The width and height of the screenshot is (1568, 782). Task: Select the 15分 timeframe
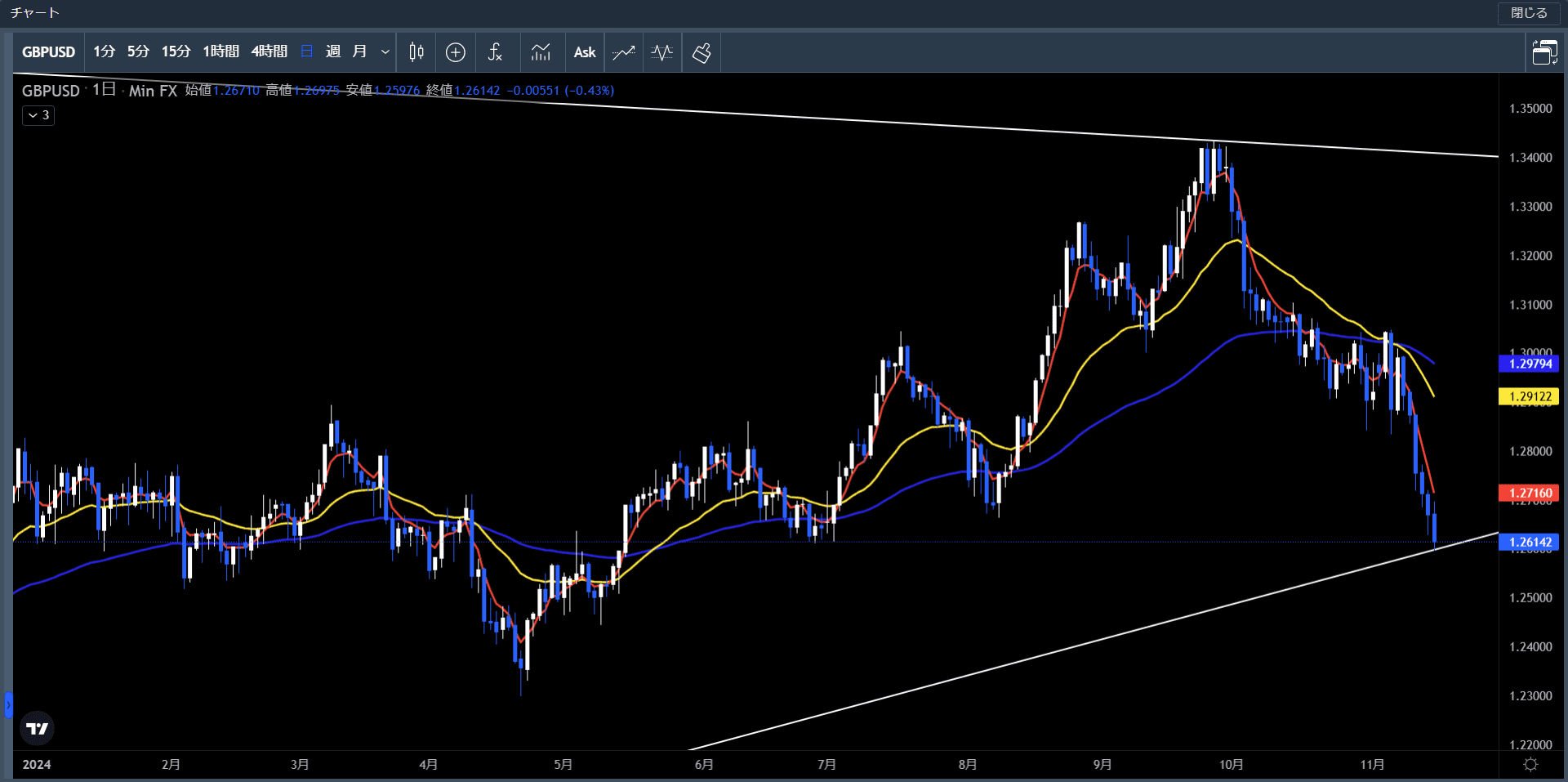coord(176,52)
